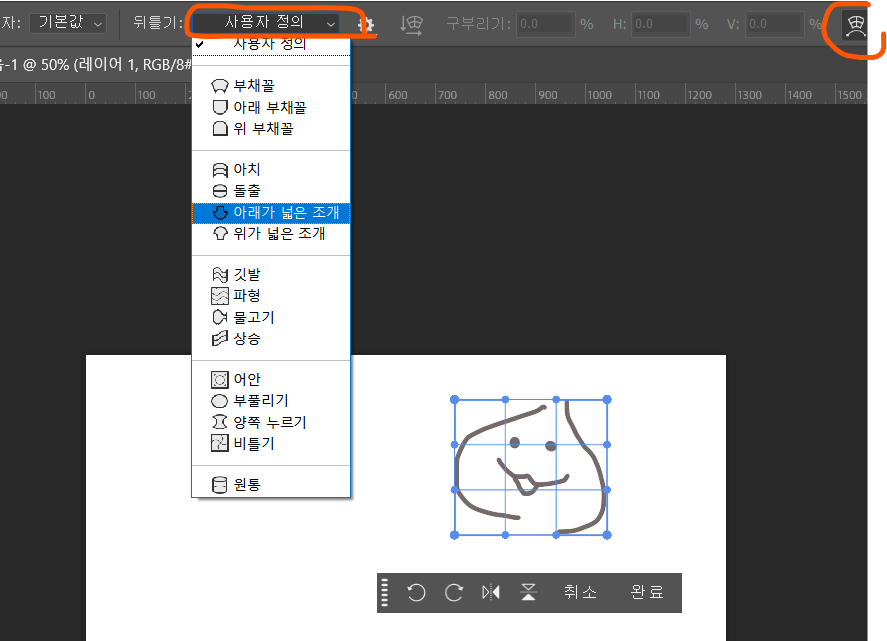Select the checked 사용자 정의 option in list
Image resolution: width=887 pixels, height=641 pixels.
pos(269,44)
